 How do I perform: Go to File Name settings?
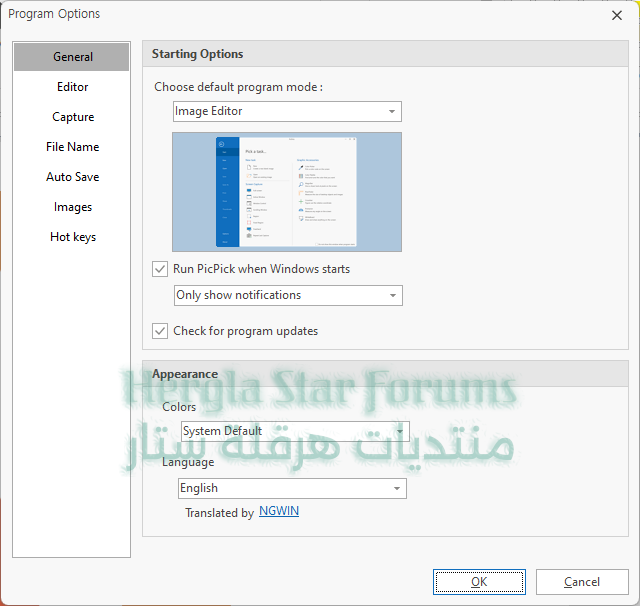[x=72, y=147]
